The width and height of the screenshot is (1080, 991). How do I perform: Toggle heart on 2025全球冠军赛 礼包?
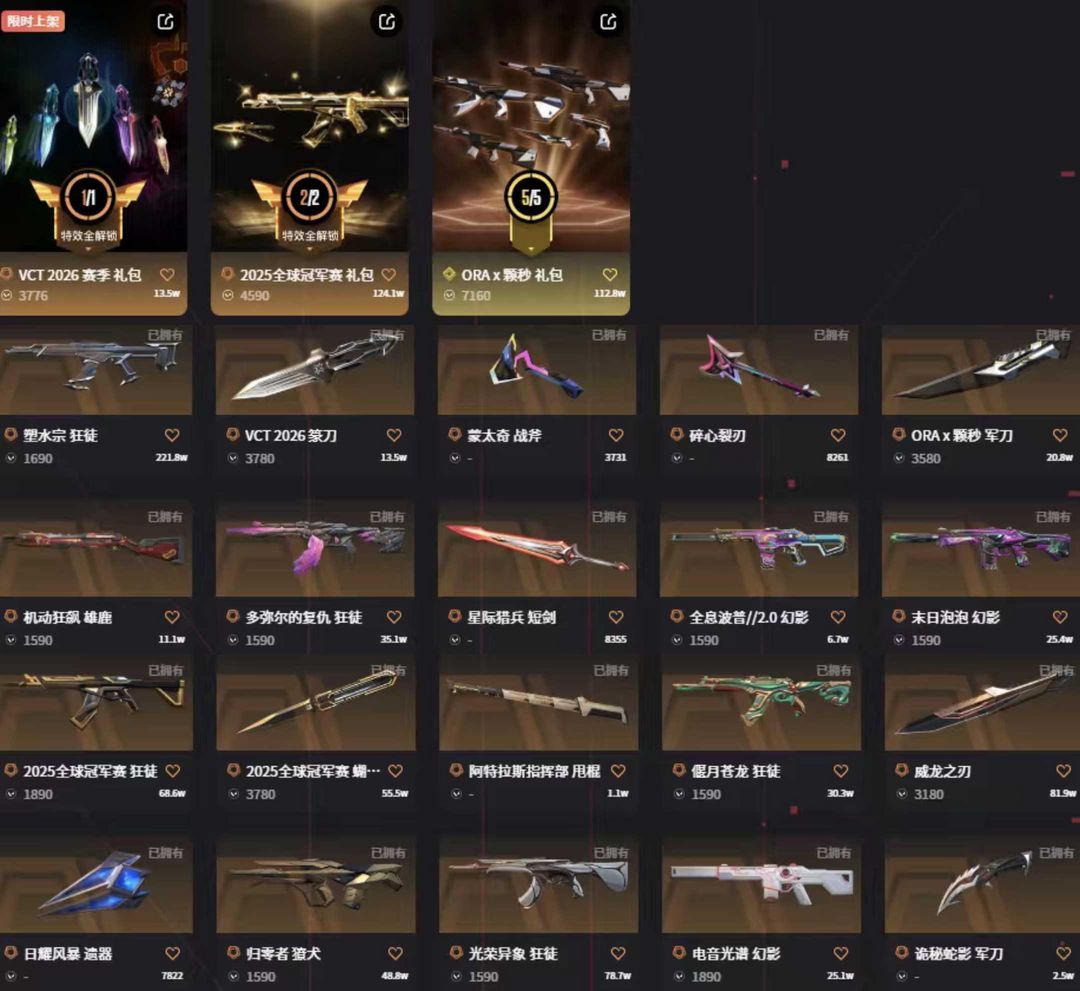pos(389,275)
